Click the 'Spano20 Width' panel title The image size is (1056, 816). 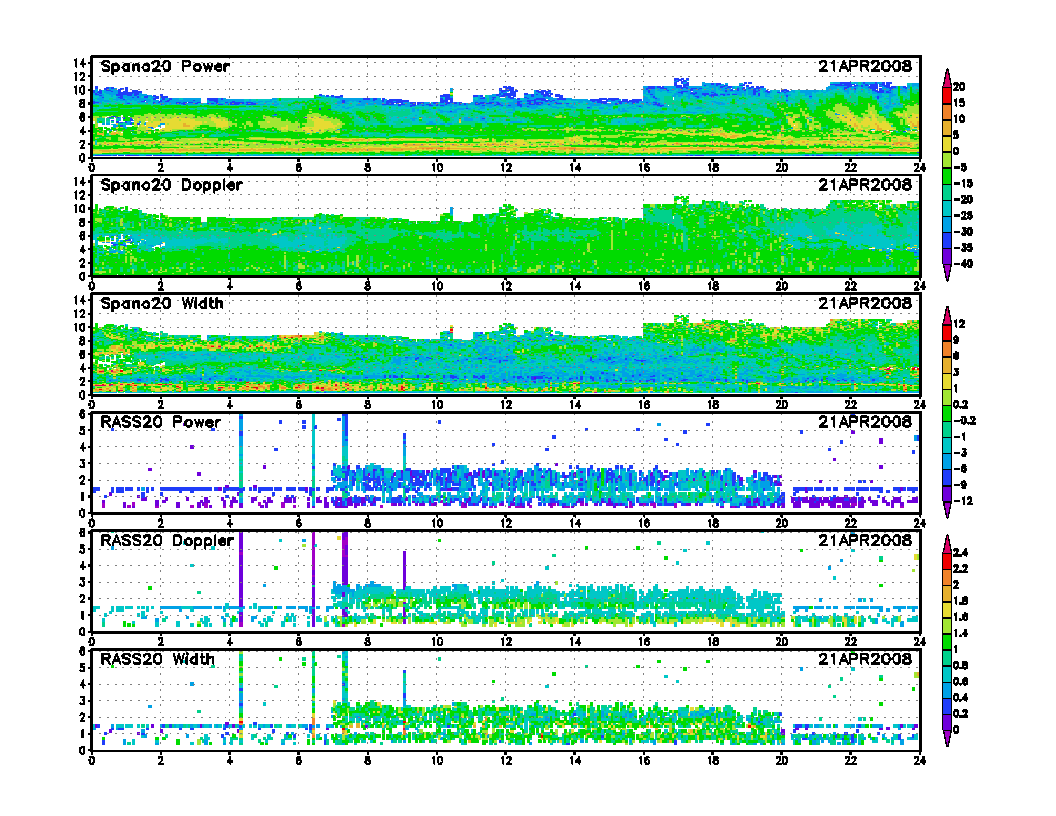point(162,304)
